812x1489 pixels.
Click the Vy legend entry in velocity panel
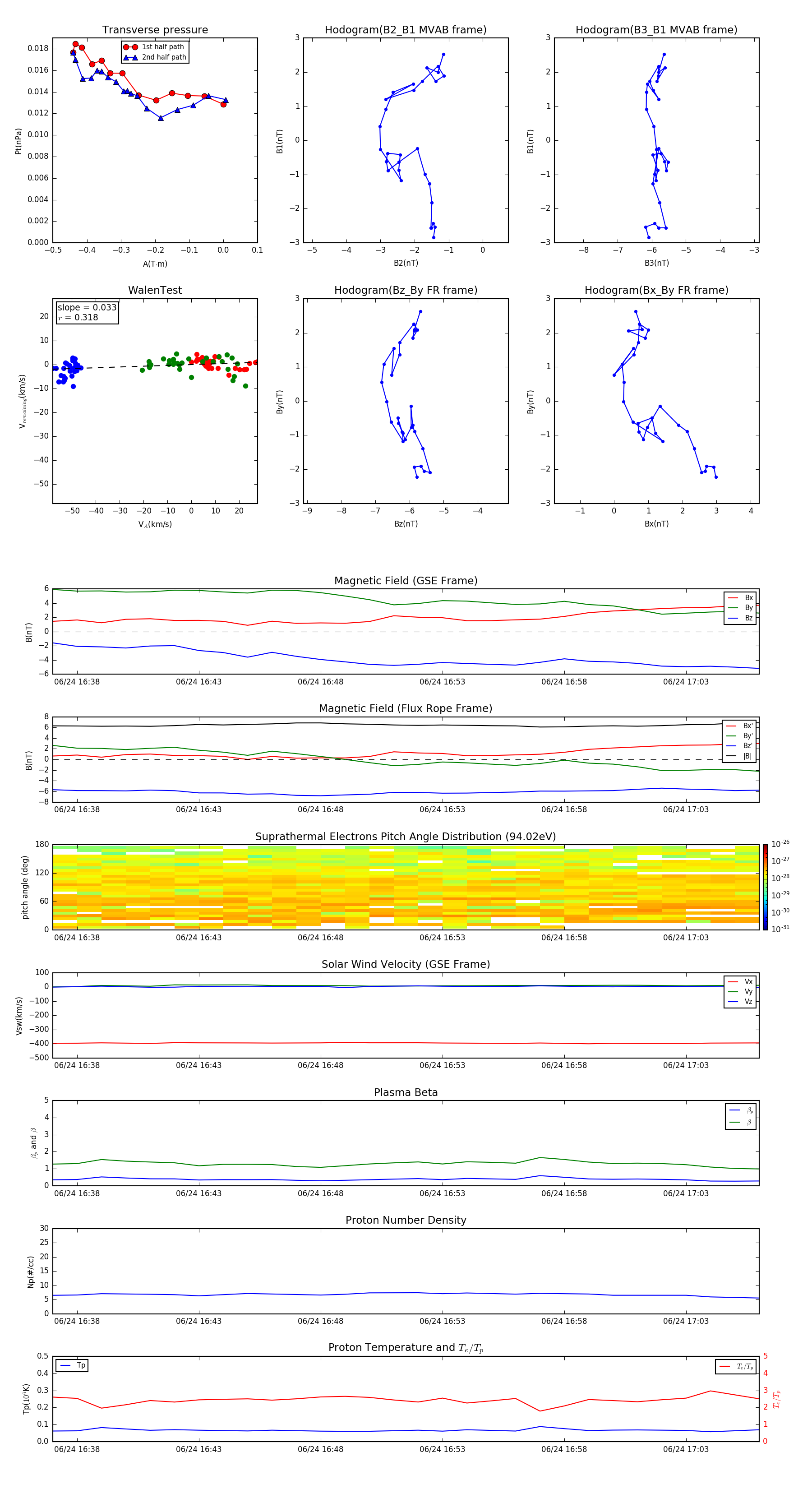coord(740,991)
